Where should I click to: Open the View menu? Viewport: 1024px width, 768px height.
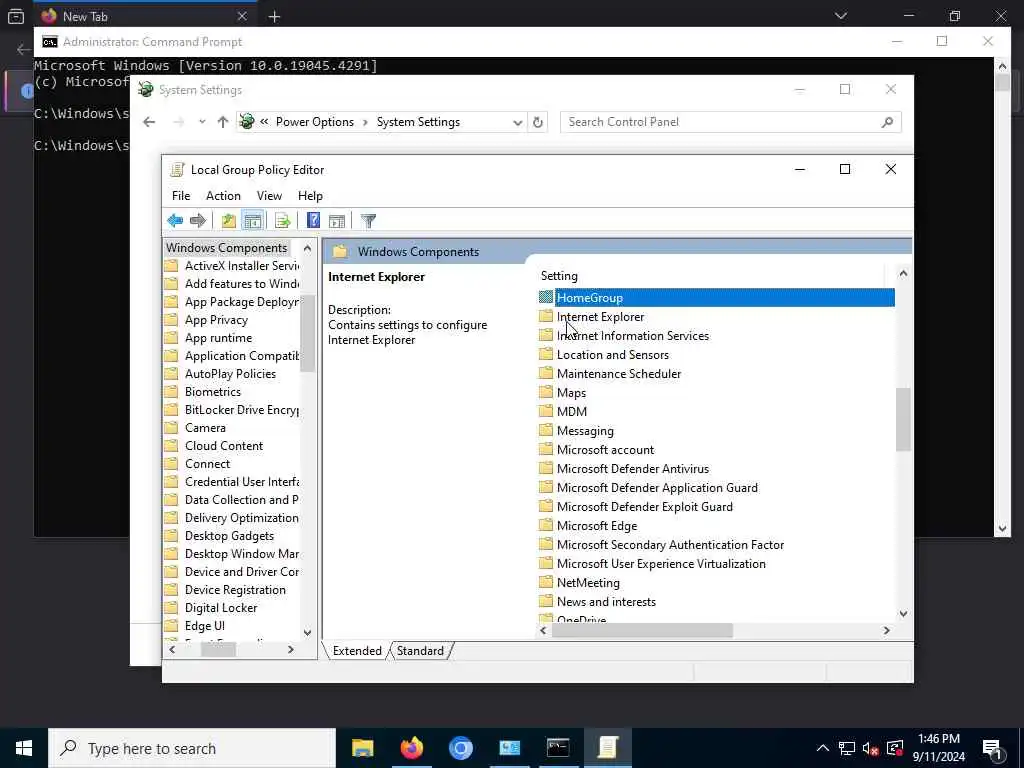269,196
